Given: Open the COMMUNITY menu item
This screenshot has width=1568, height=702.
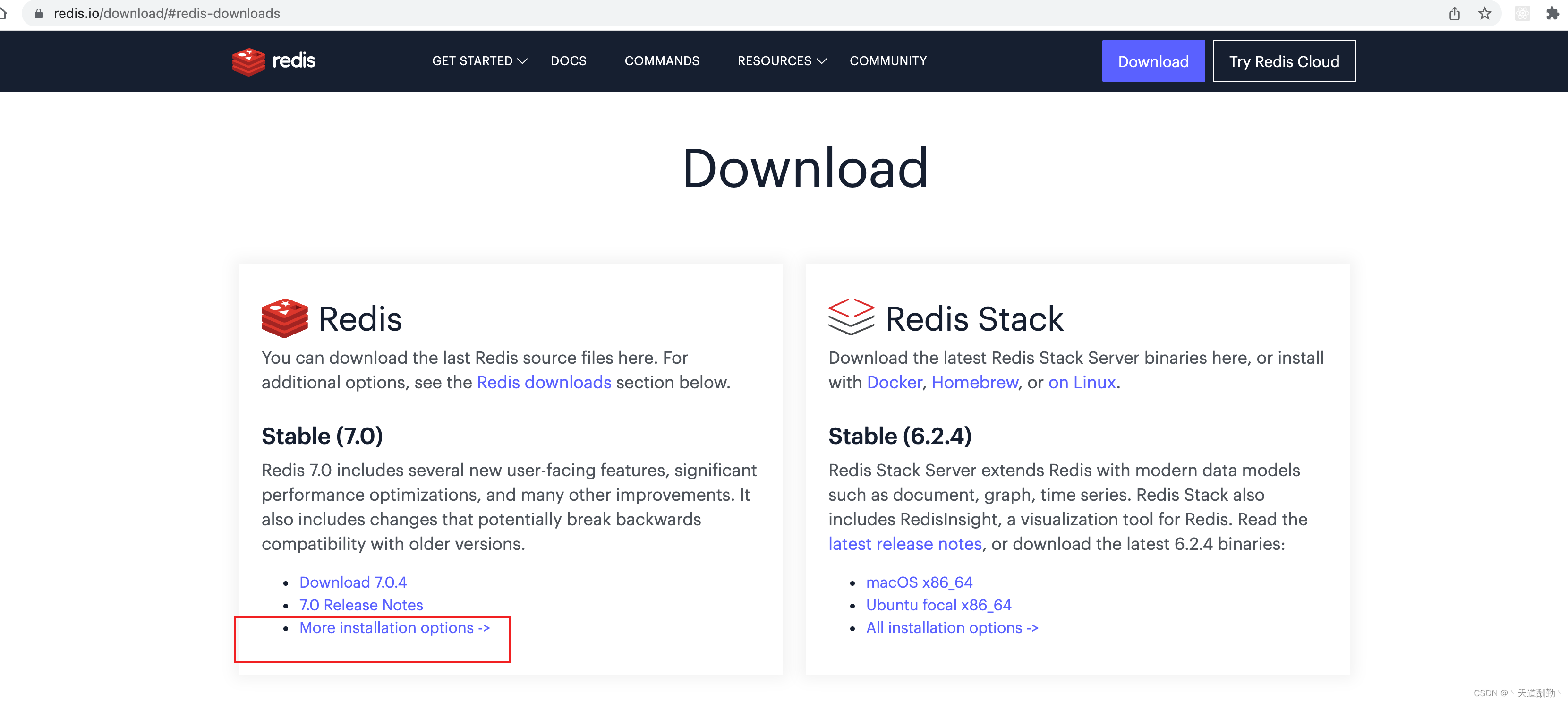Looking at the screenshot, I should pos(888,61).
